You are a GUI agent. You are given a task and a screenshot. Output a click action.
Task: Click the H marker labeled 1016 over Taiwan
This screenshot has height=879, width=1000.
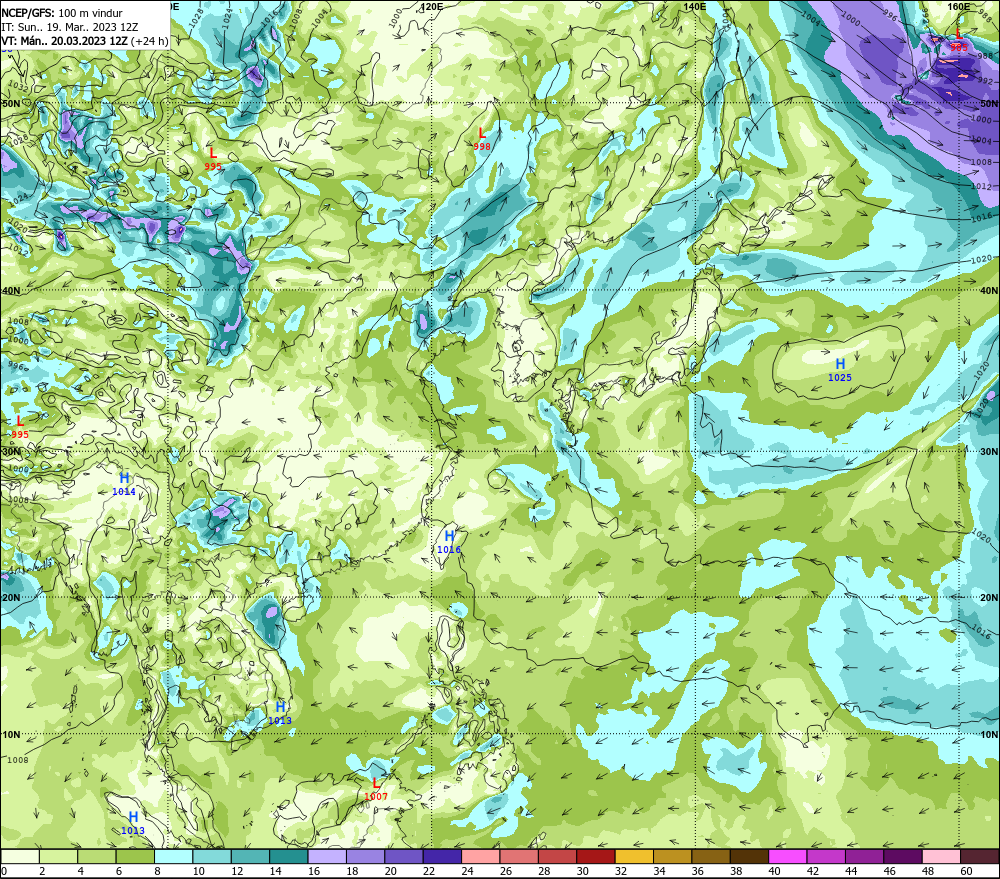click(450, 536)
